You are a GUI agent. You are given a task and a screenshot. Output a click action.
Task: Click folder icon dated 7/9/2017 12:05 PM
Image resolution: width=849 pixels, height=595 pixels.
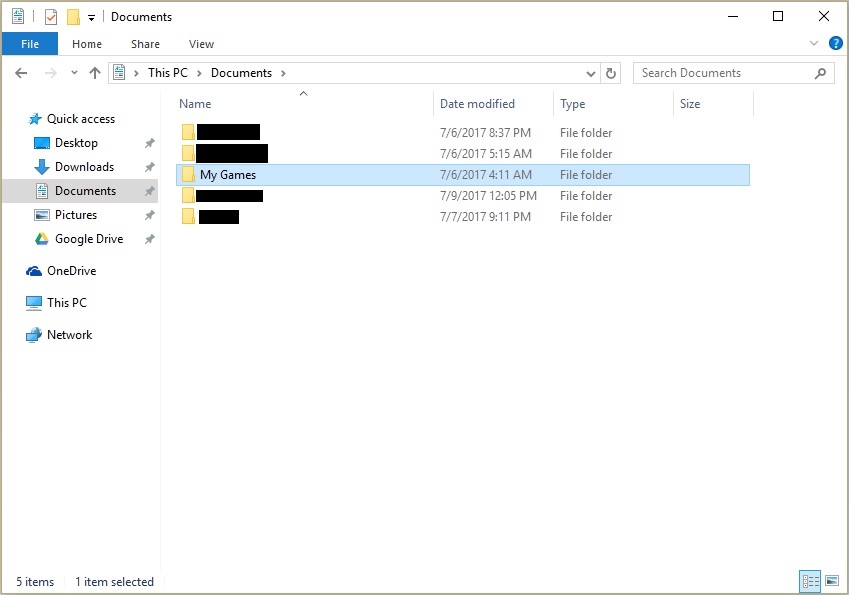click(188, 195)
